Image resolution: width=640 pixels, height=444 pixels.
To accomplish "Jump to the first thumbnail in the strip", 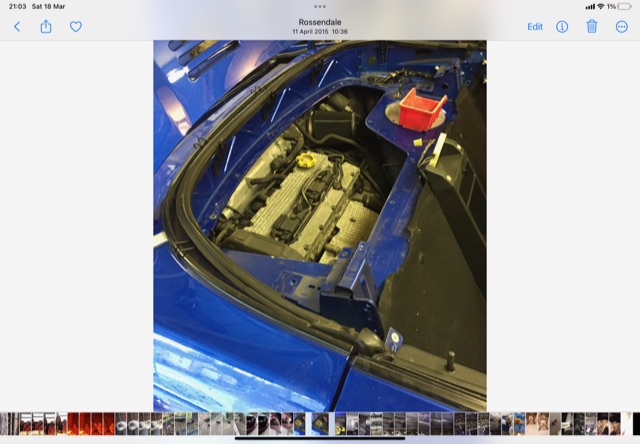I will [x=4, y=423].
